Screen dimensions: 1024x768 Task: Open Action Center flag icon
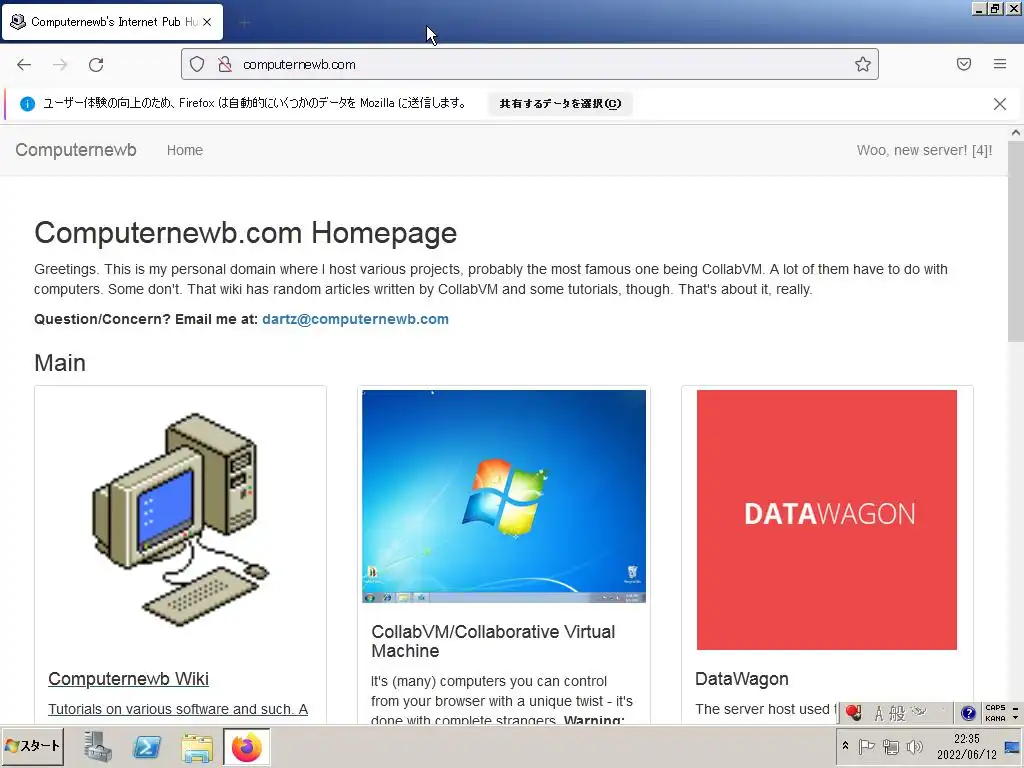[x=867, y=746]
